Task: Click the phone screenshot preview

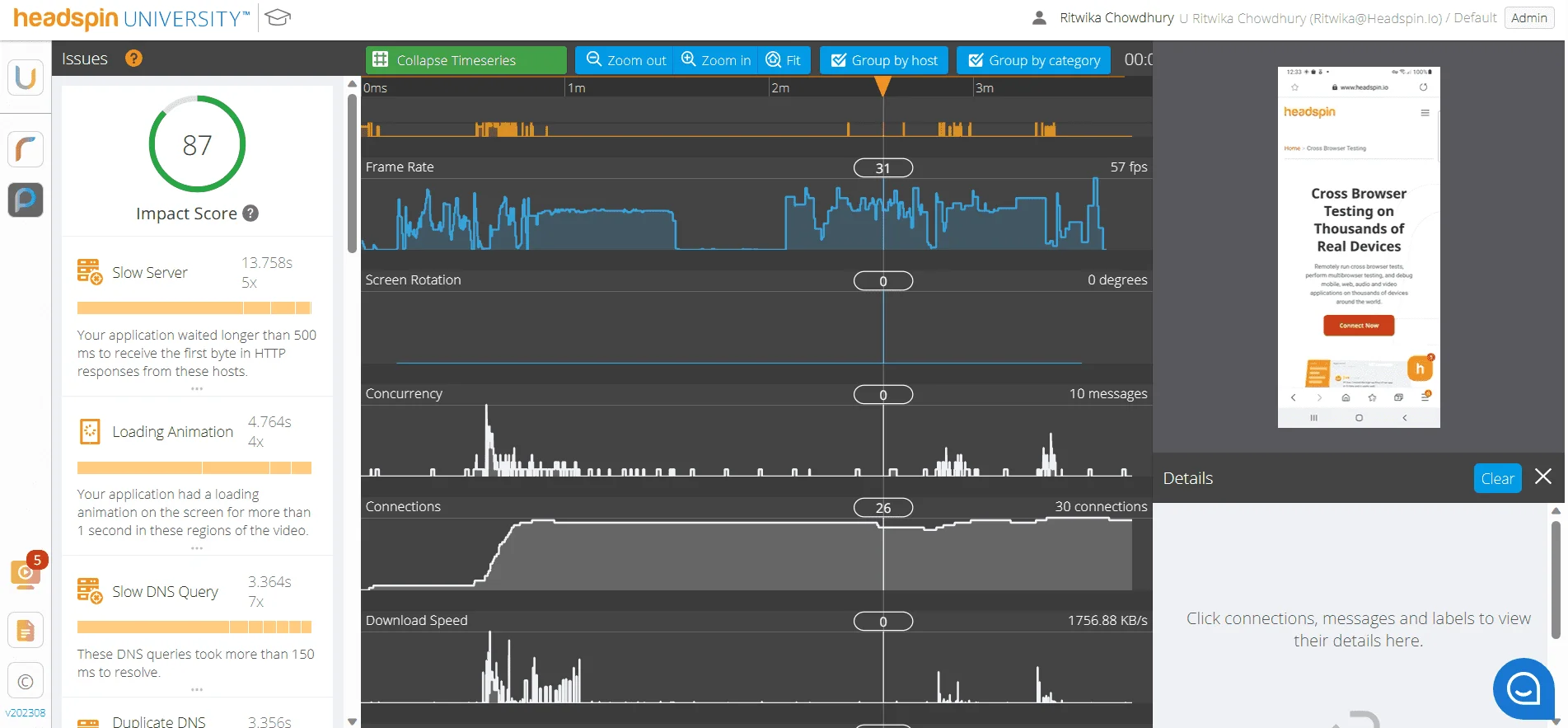Action: pyautogui.click(x=1359, y=247)
